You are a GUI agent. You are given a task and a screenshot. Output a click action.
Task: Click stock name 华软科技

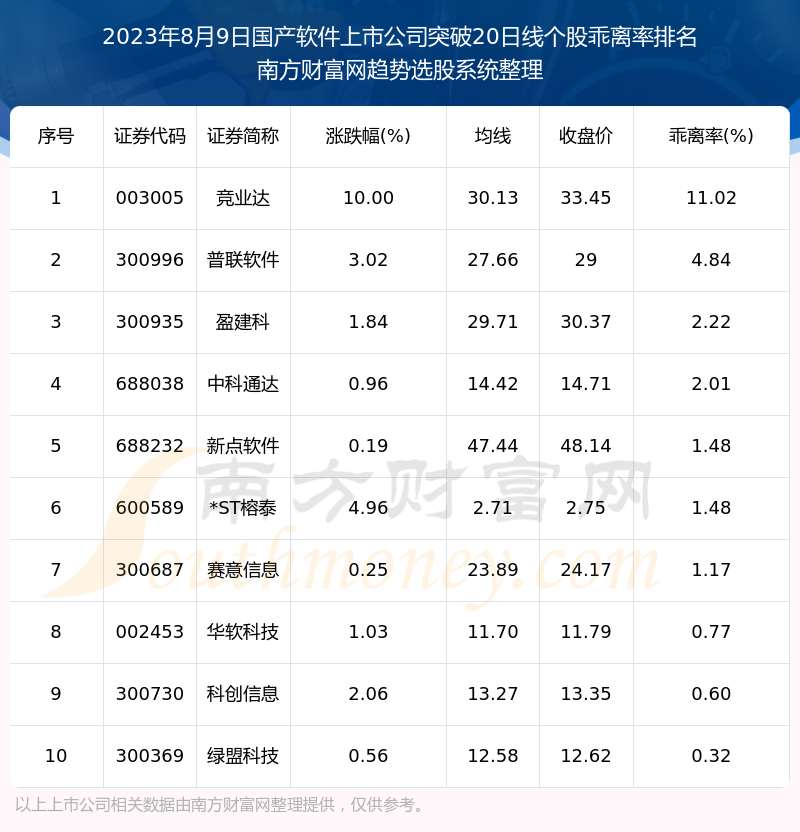point(243,632)
